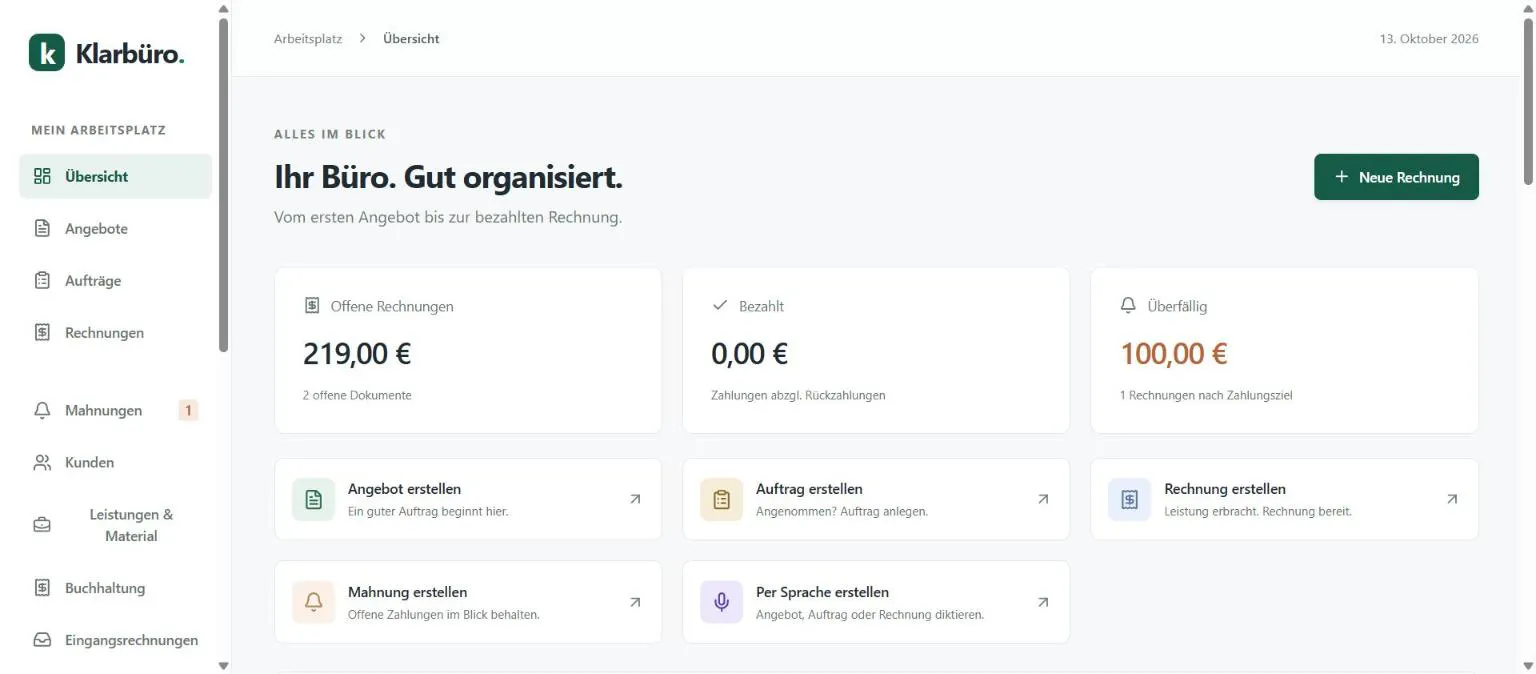
Task: Open arrow on Rechnung erstellen card
Action: click(x=1452, y=499)
